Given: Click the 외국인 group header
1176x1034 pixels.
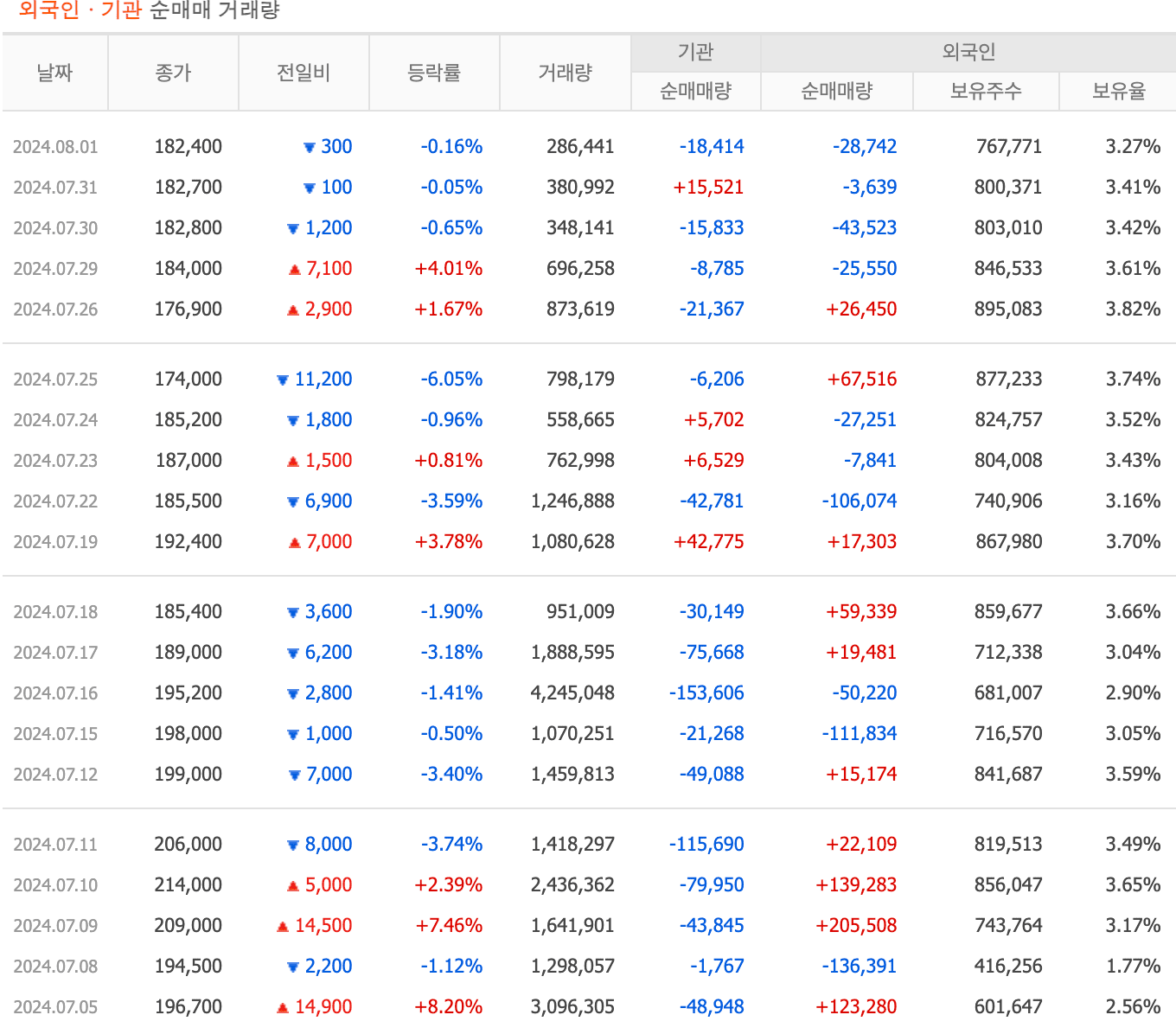Looking at the screenshot, I should tap(966, 52).
